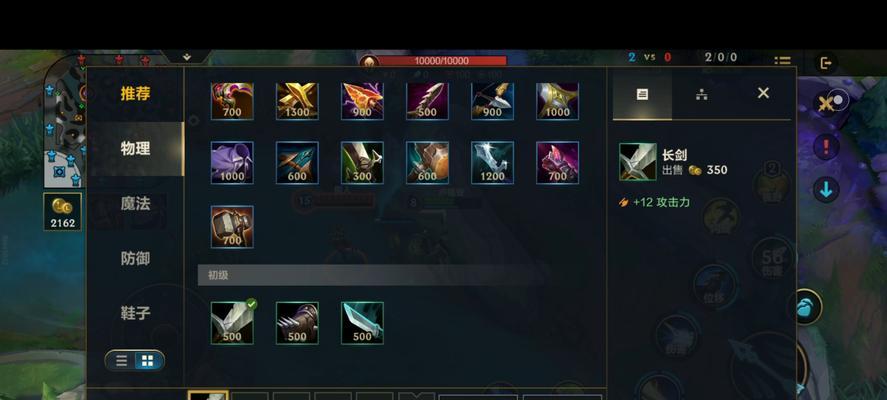Open the item build tree tab
This screenshot has width=887, height=400.
point(702,94)
